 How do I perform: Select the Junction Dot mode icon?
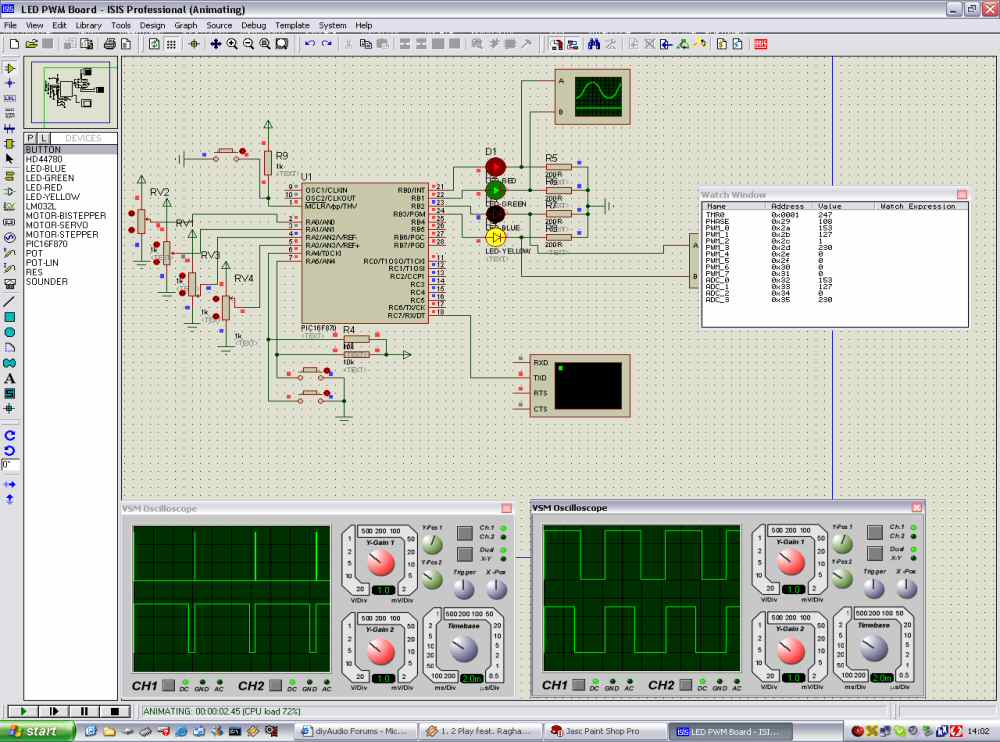click(x=10, y=83)
